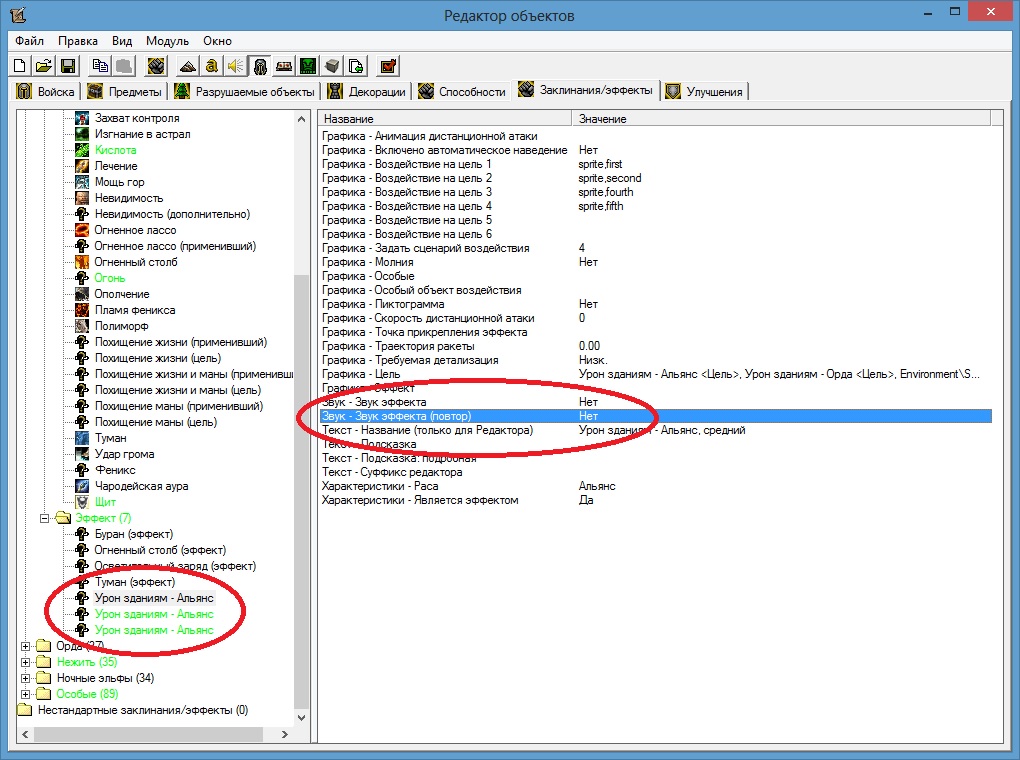
Task: Open the Object Manager gray cube icon
Action: point(332,66)
